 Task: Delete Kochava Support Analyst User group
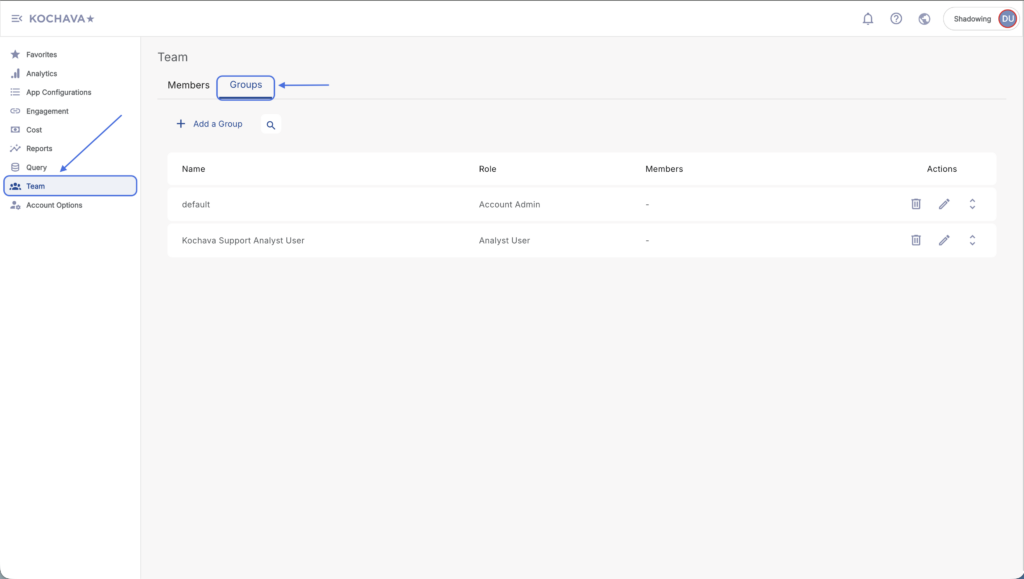pyautogui.click(x=915, y=240)
